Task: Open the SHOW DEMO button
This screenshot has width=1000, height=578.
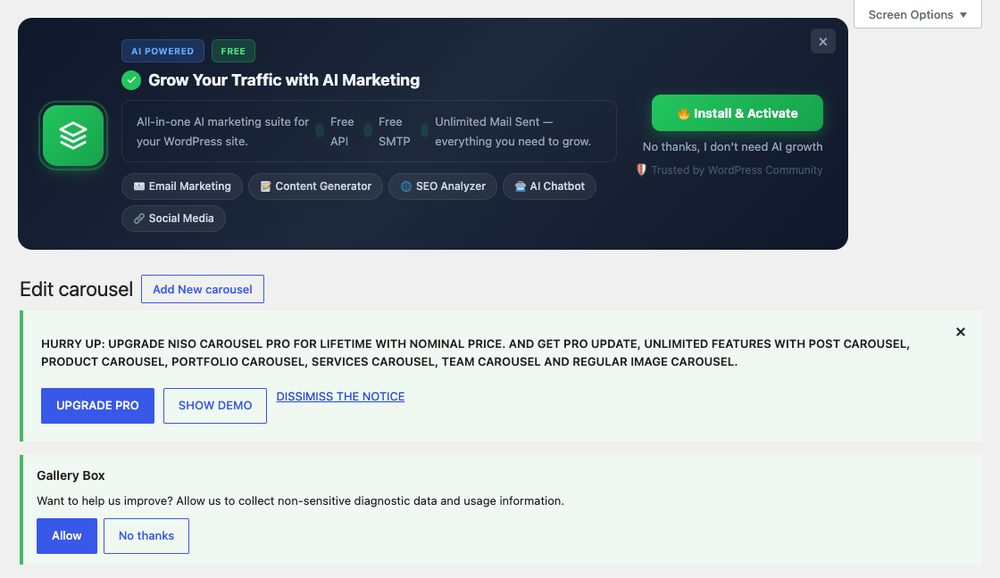Action: click(x=215, y=406)
